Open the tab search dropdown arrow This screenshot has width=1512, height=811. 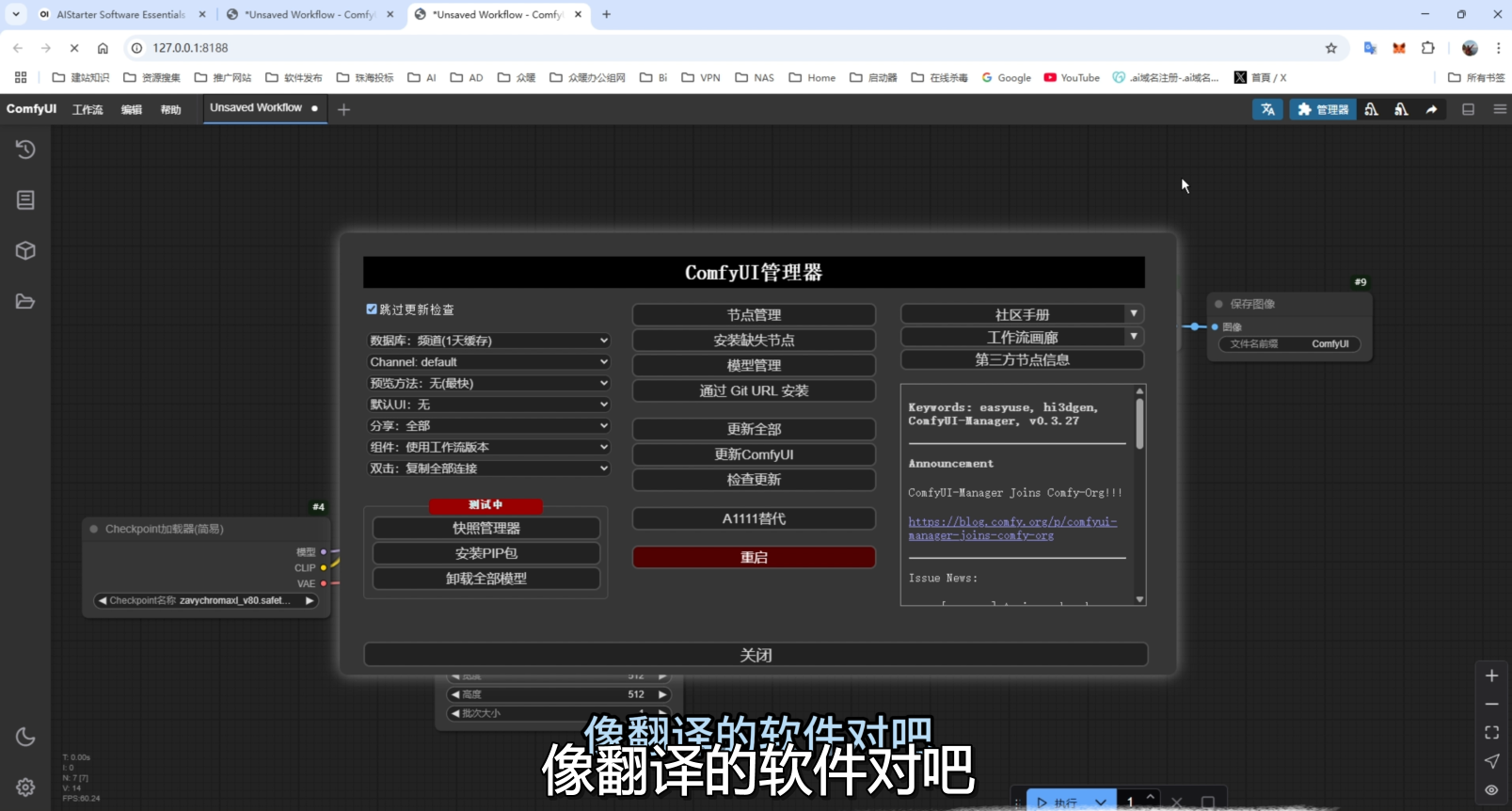(16, 14)
